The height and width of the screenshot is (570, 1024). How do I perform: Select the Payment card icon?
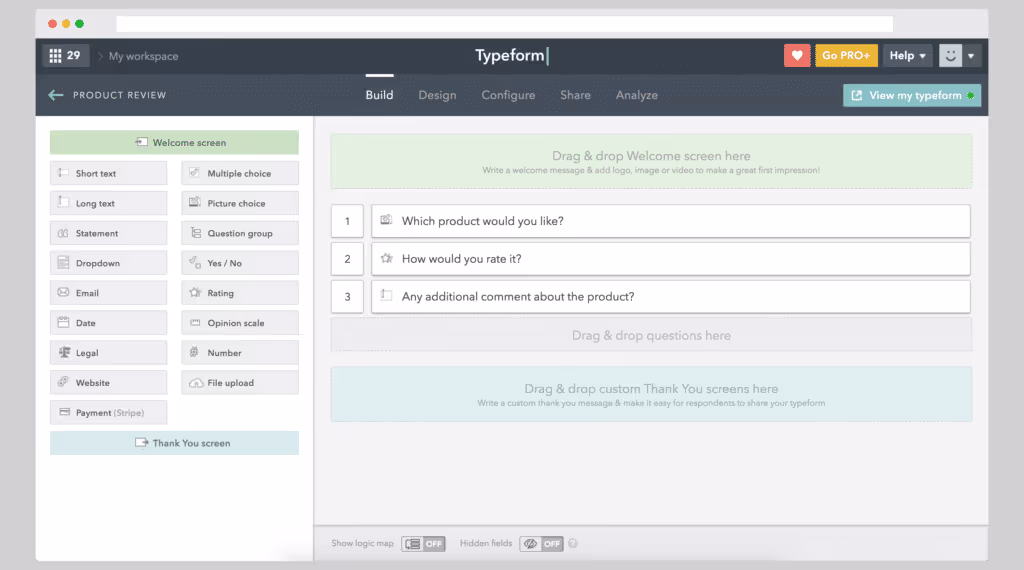pos(64,412)
